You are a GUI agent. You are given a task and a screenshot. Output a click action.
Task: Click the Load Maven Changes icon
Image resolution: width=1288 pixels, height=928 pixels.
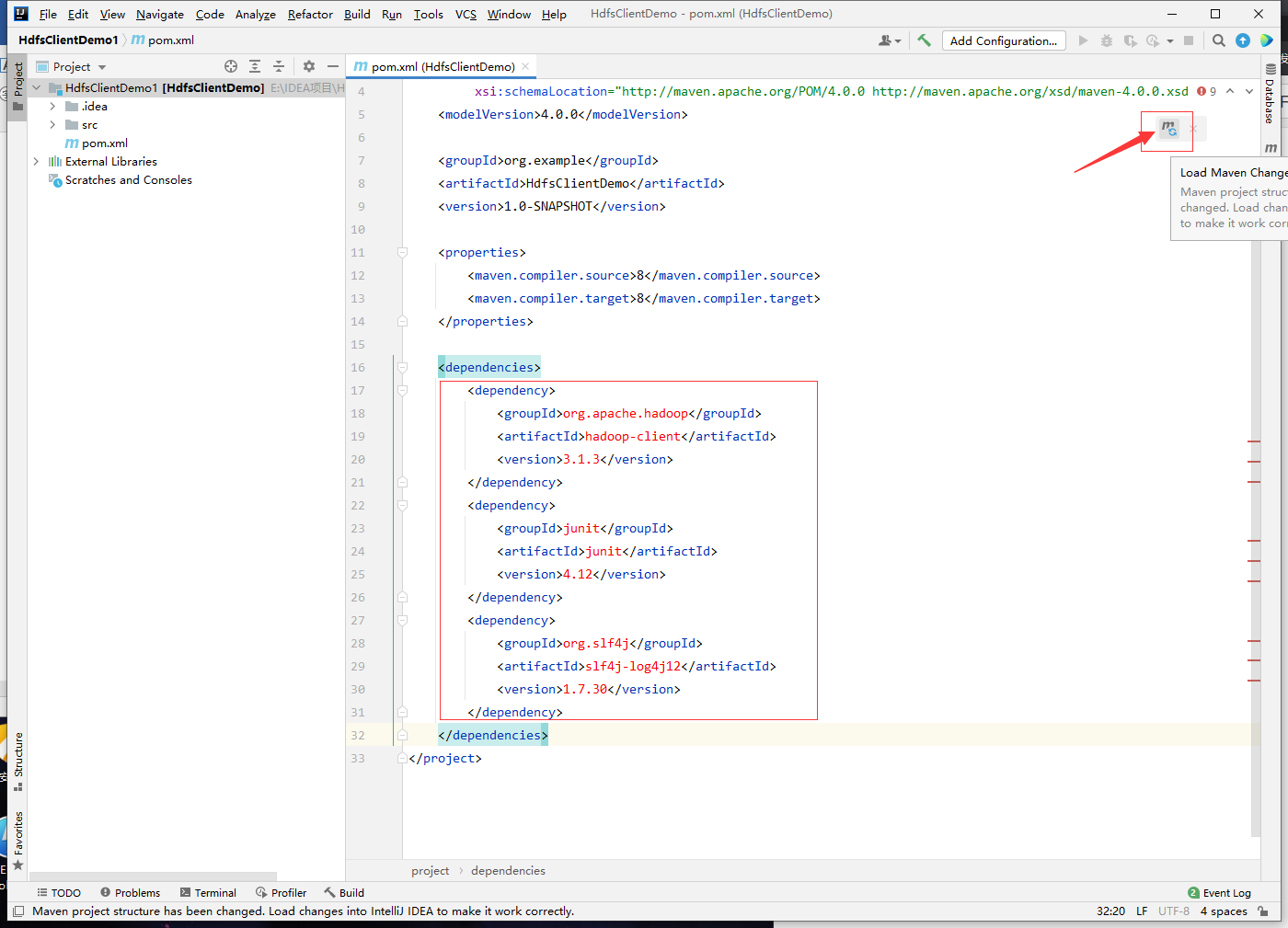coord(1168,129)
